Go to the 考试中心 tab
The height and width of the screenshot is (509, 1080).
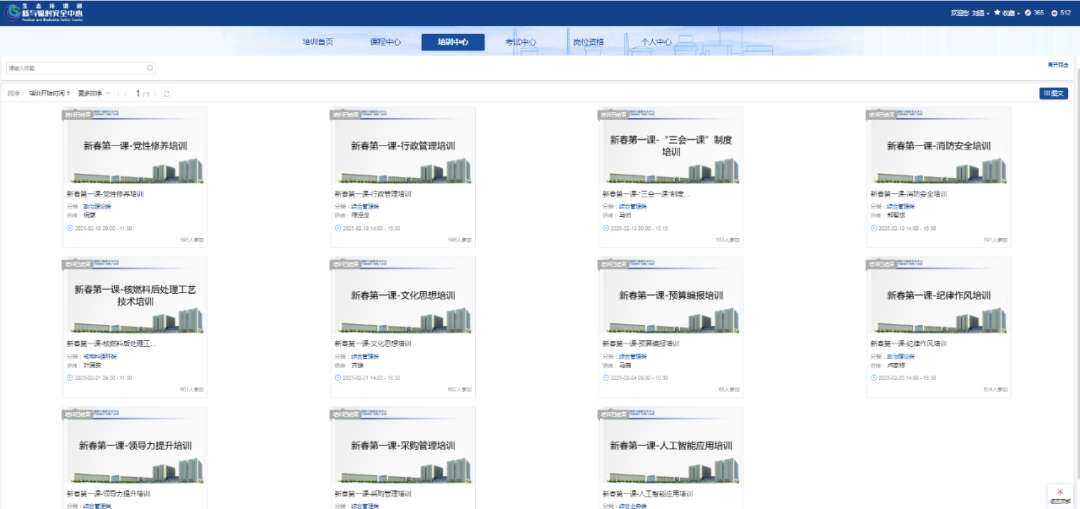[x=521, y=42]
